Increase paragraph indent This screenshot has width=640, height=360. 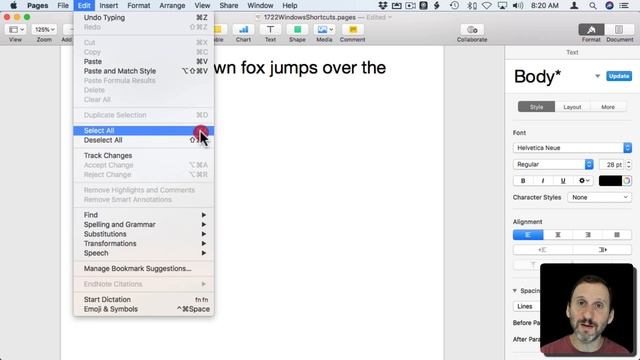pos(602,250)
